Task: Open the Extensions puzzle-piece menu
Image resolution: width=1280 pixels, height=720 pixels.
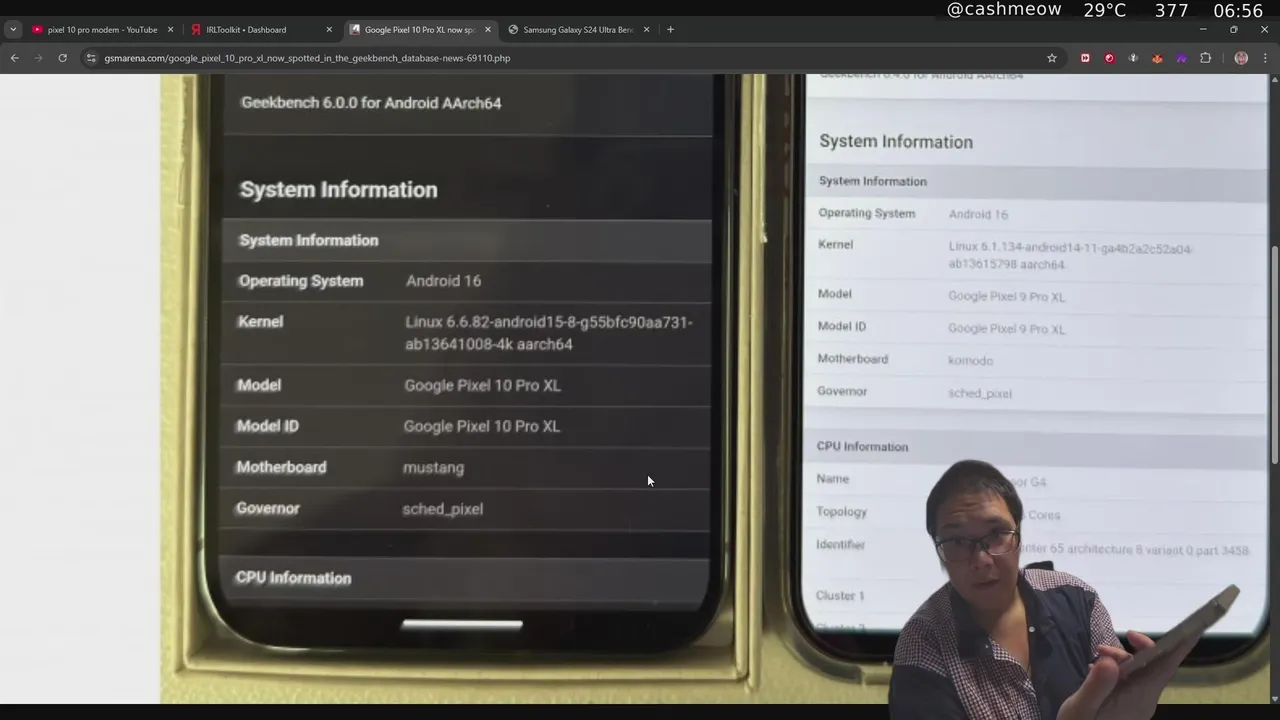Action: (x=1205, y=58)
